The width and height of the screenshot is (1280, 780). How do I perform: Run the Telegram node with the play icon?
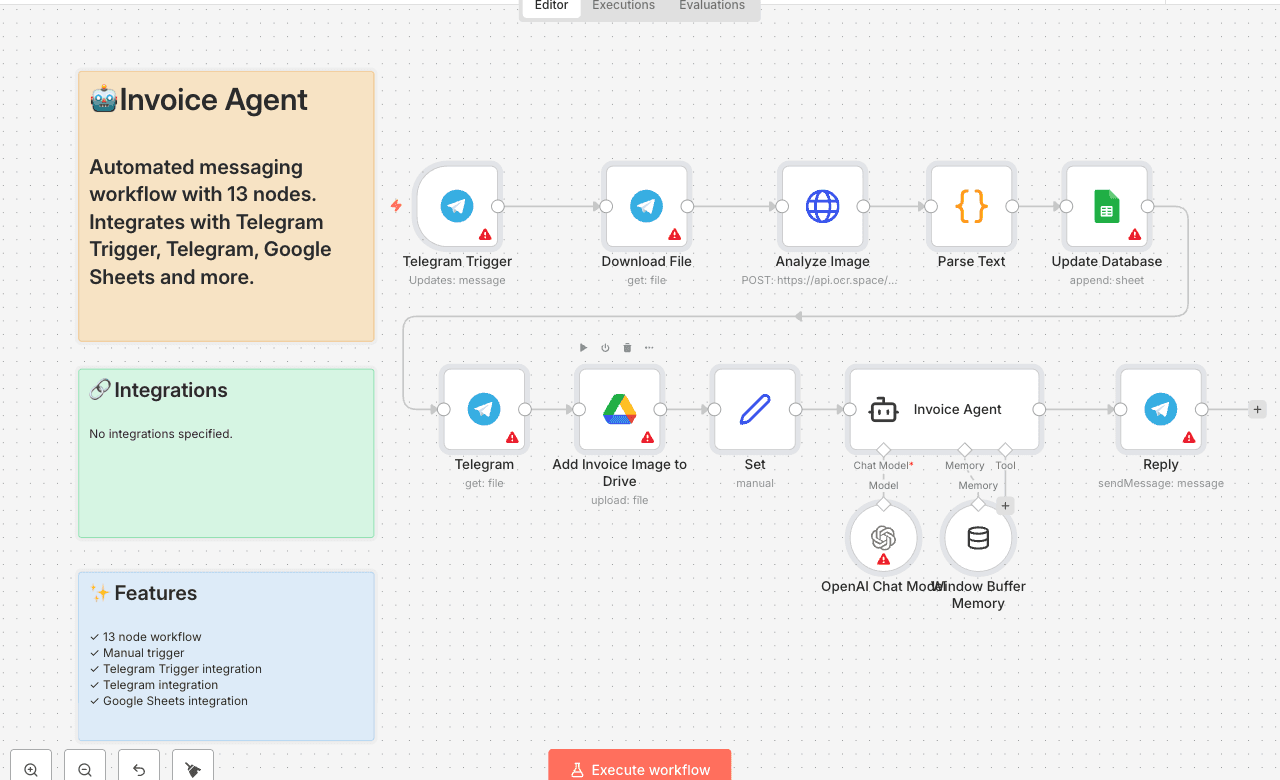click(x=583, y=347)
